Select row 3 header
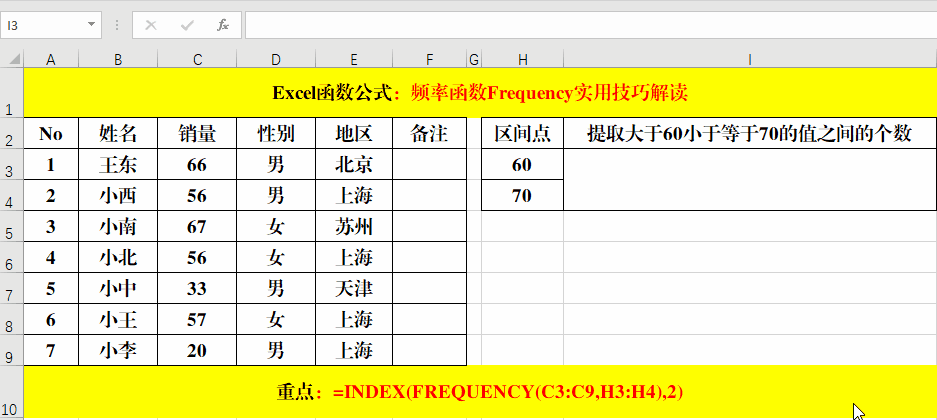Image resolution: width=937 pixels, height=420 pixels. (x=12, y=164)
